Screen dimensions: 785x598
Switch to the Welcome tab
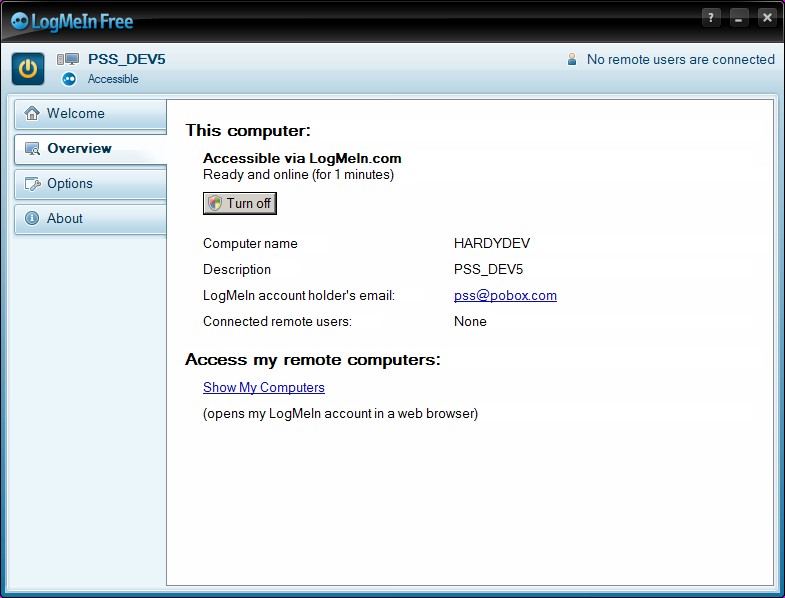91,114
